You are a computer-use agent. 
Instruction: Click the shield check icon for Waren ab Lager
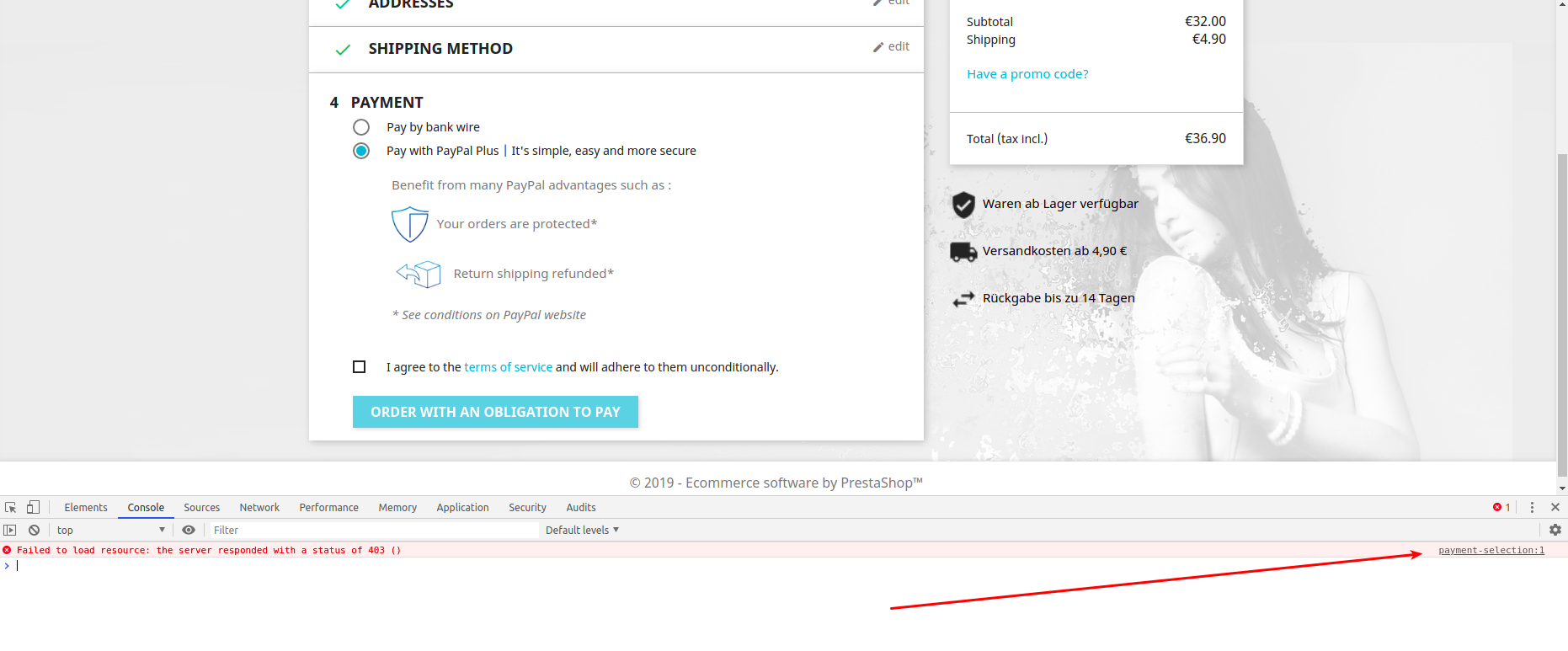coord(963,205)
